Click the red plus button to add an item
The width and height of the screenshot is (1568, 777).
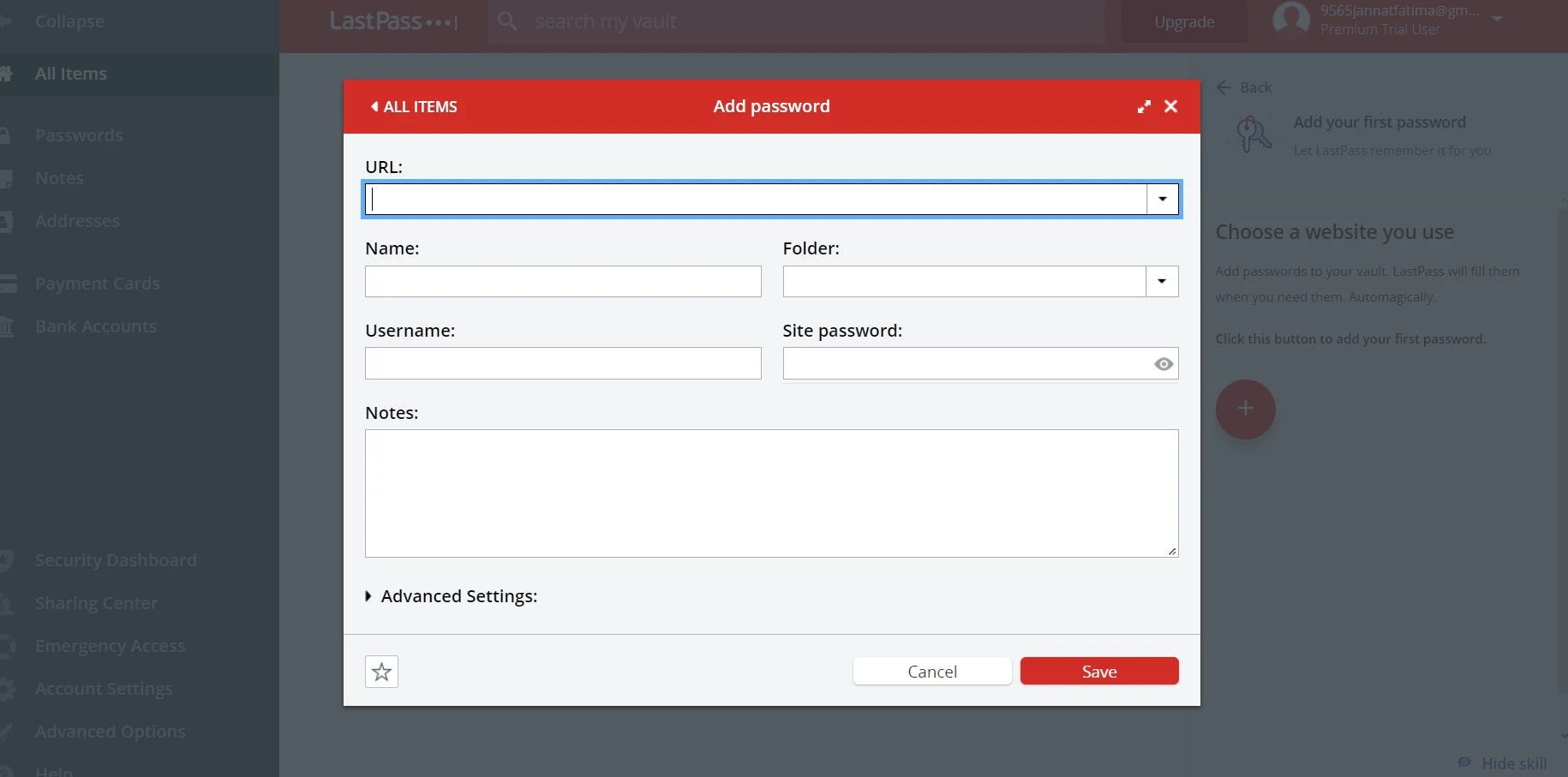tap(1245, 409)
